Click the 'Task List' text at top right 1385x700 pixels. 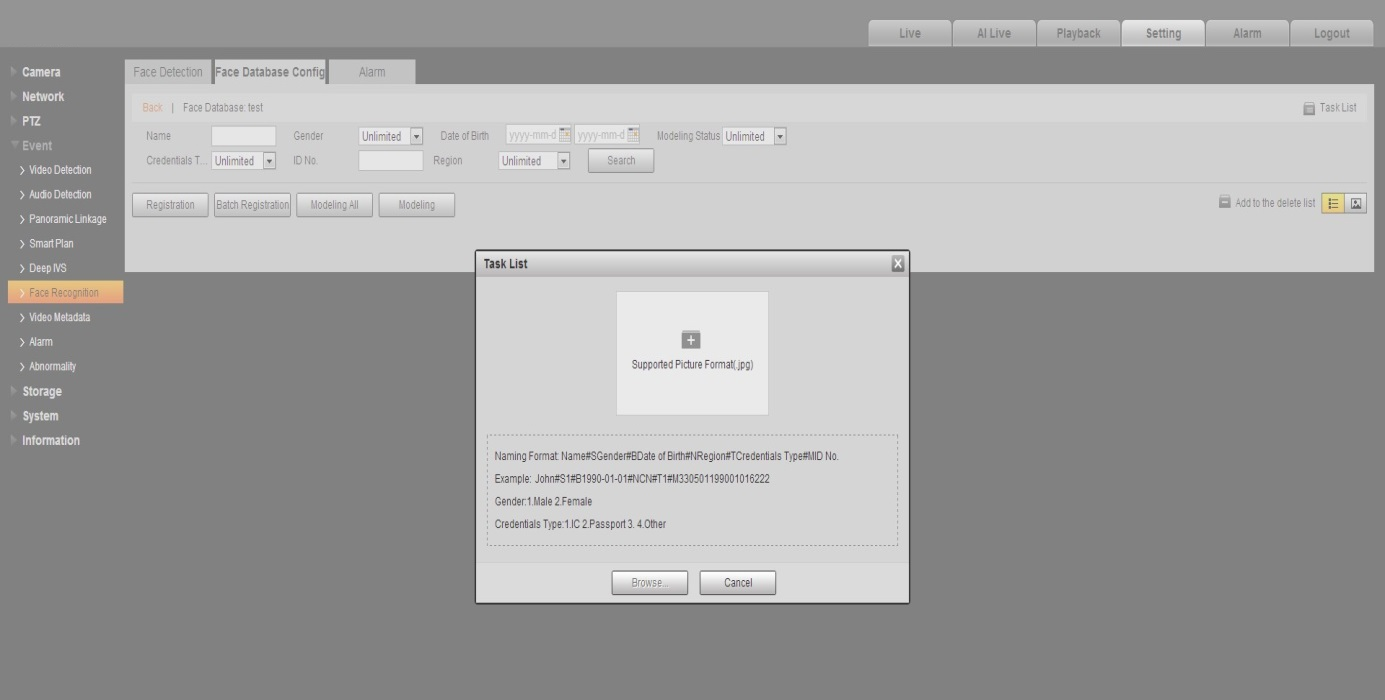click(x=1338, y=108)
